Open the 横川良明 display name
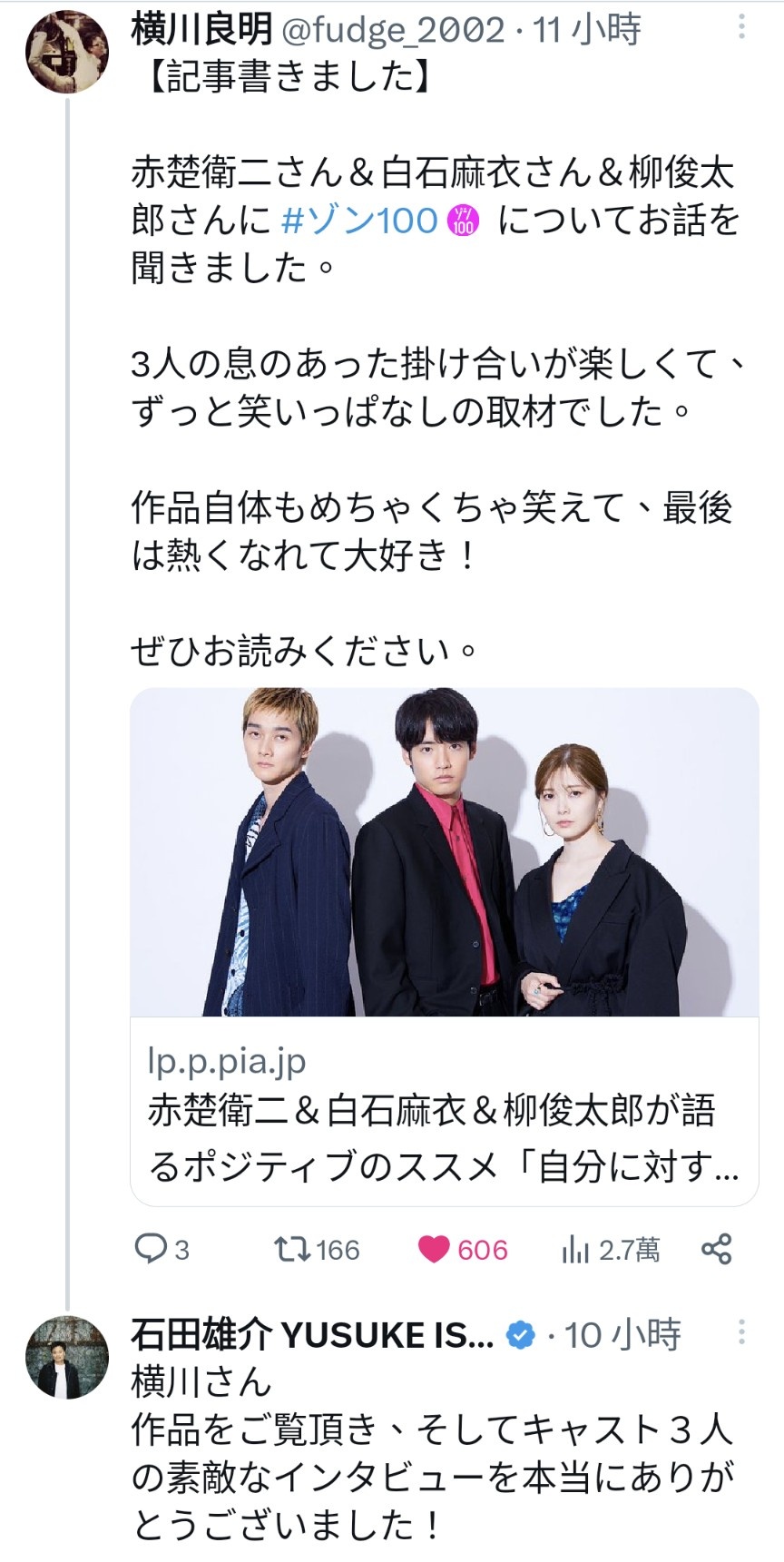This screenshot has width=784, height=1562. [x=201, y=29]
